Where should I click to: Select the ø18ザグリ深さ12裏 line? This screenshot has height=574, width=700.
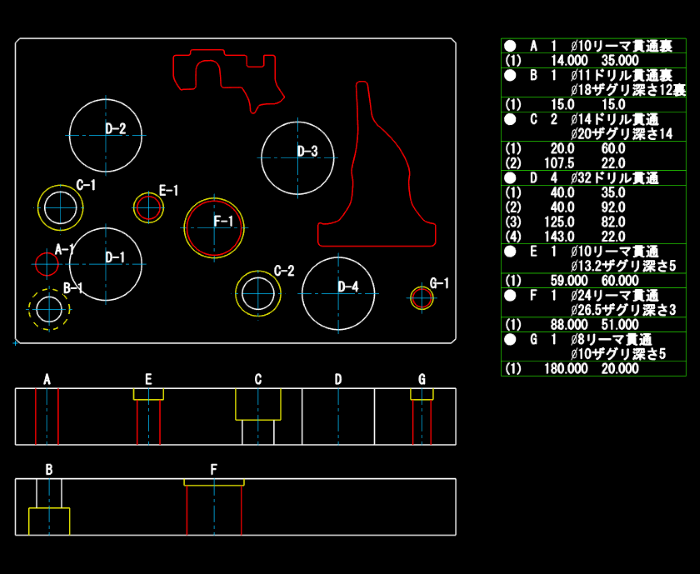628,90
